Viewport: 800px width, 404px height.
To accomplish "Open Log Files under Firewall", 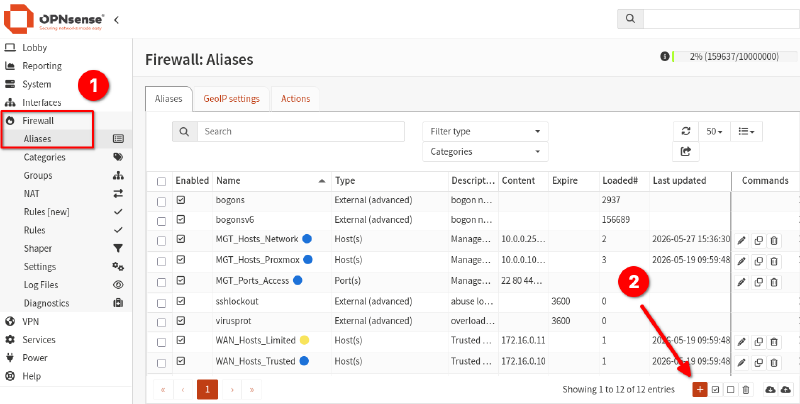I will coord(41,285).
